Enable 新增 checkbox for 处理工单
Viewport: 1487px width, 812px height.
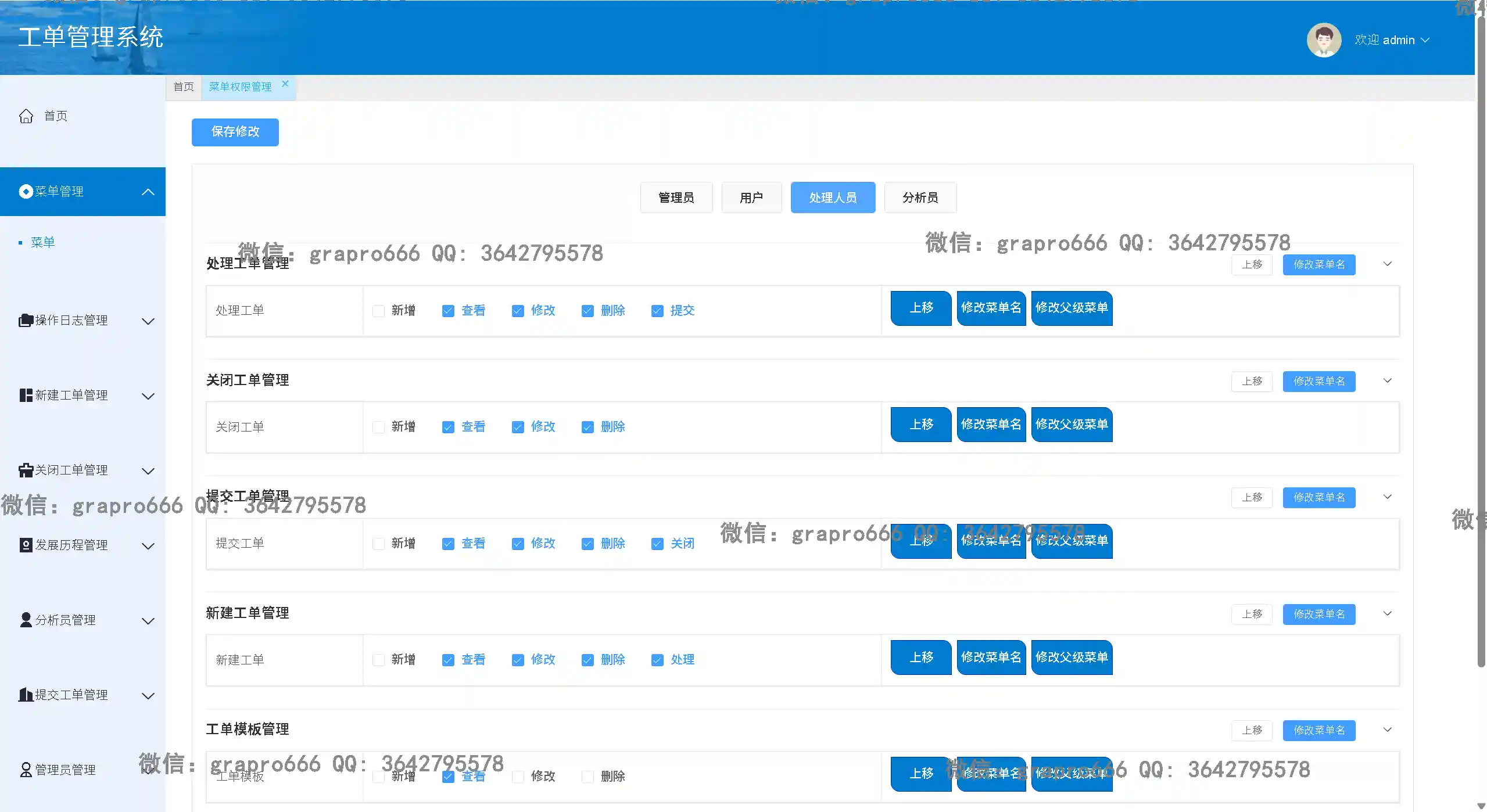[x=379, y=311]
